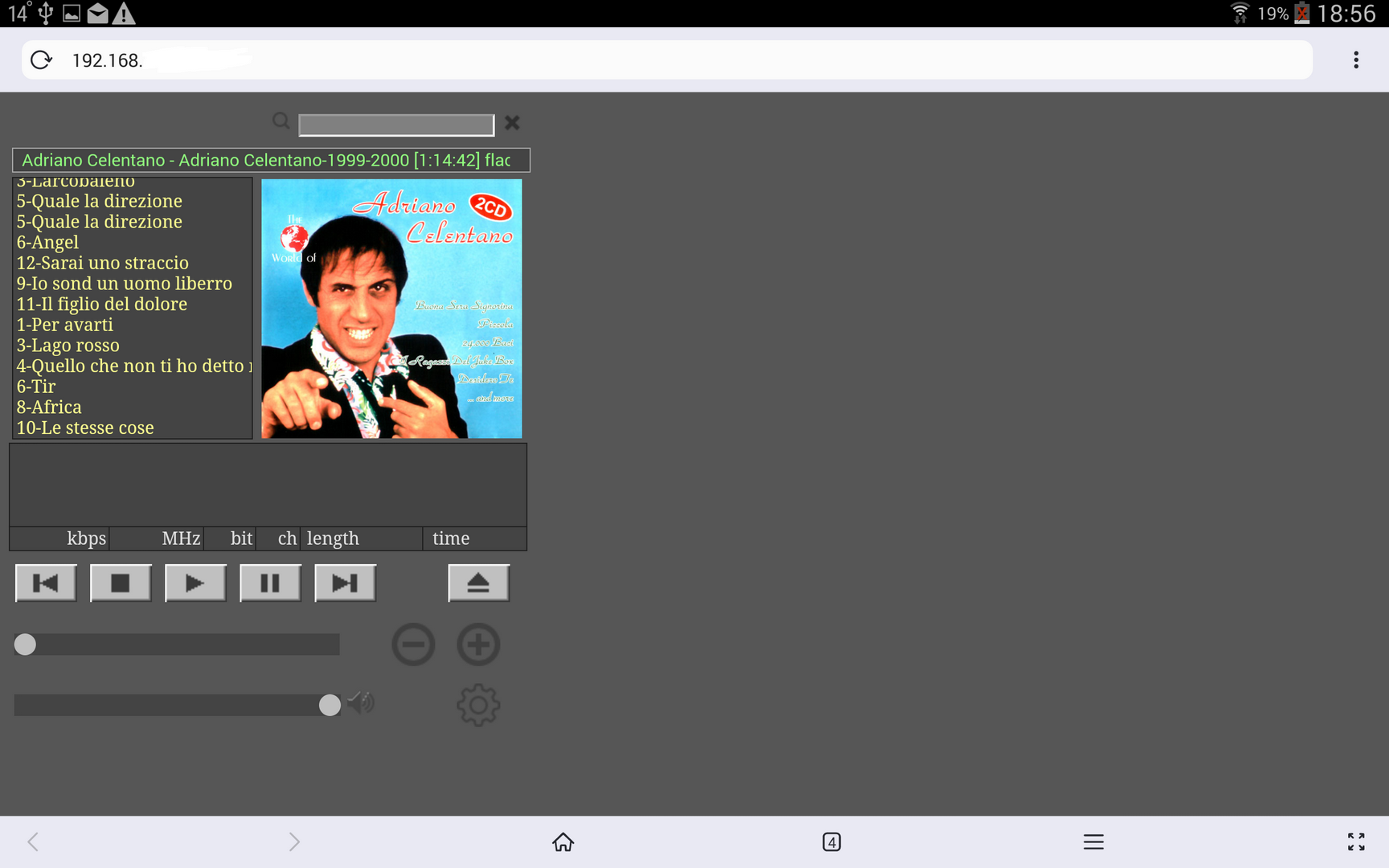Click the MHz info field
This screenshot has width=1389, height=868.
[x=156, y=538]
